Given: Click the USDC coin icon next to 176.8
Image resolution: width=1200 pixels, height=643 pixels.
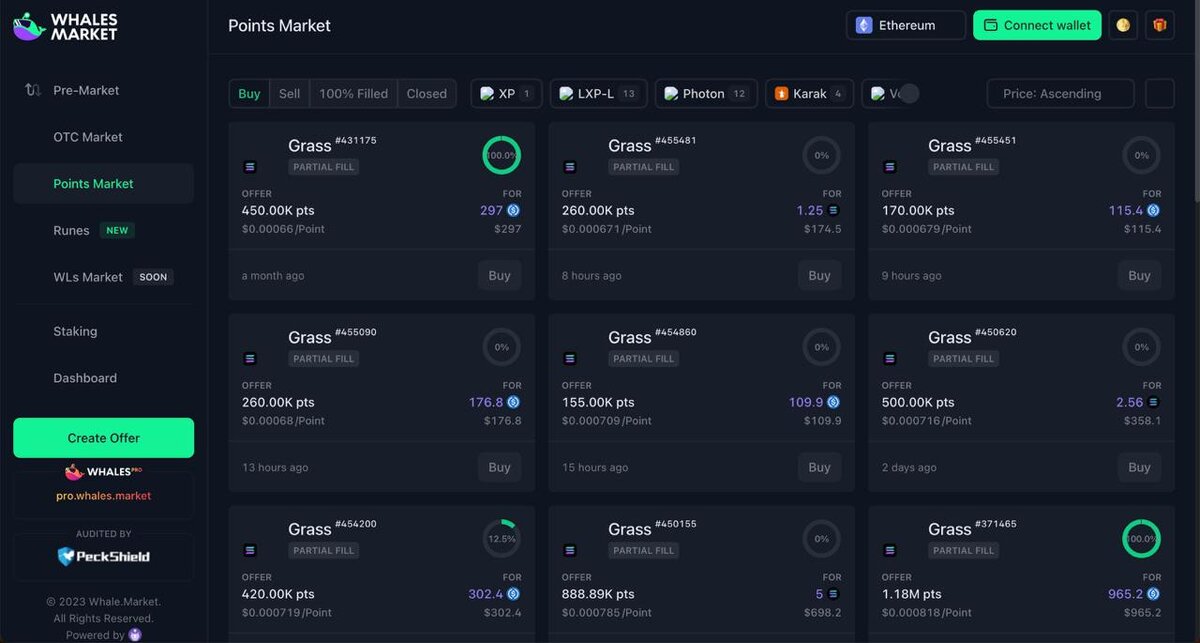Looking at the screenshot, I should coord(514,402).
